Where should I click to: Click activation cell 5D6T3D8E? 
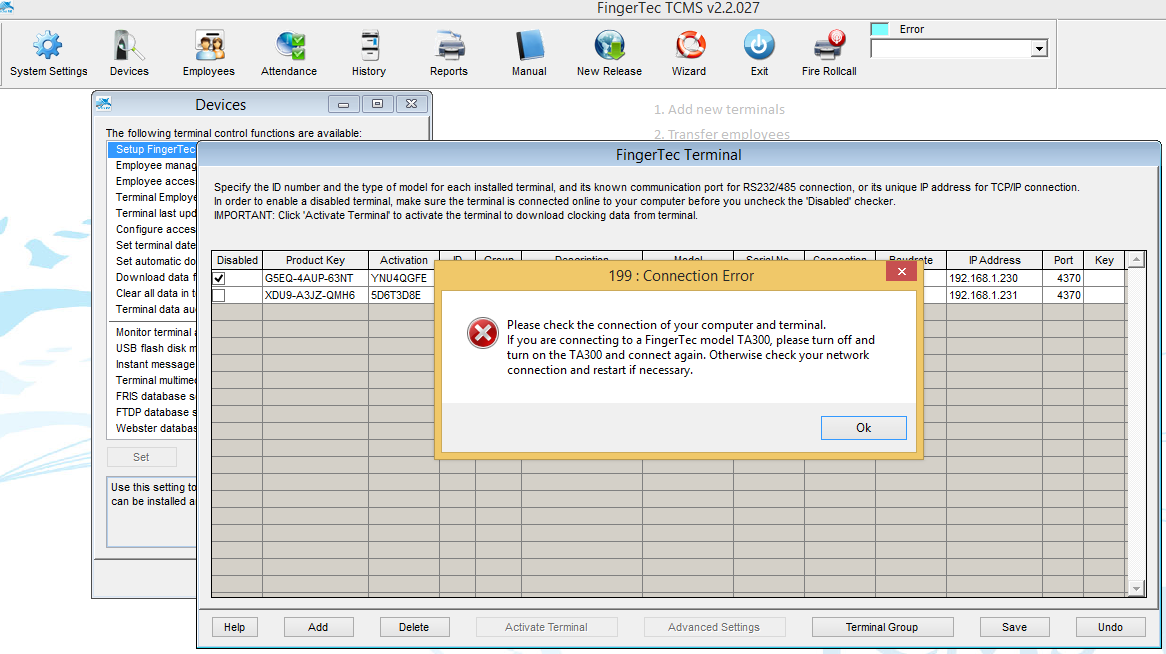click(404, 295)
